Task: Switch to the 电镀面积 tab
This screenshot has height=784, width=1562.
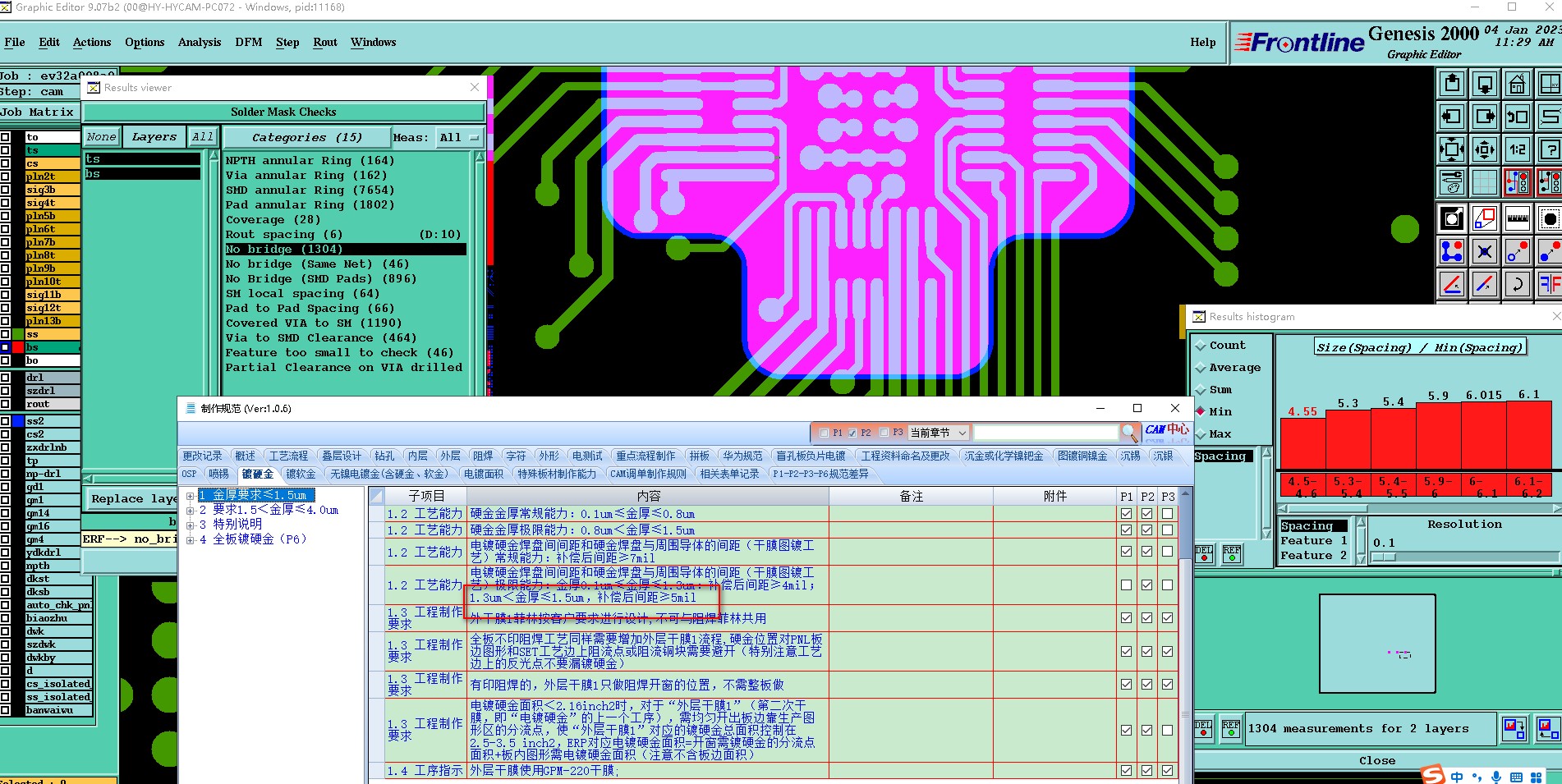Action: (x=484, y=474)
